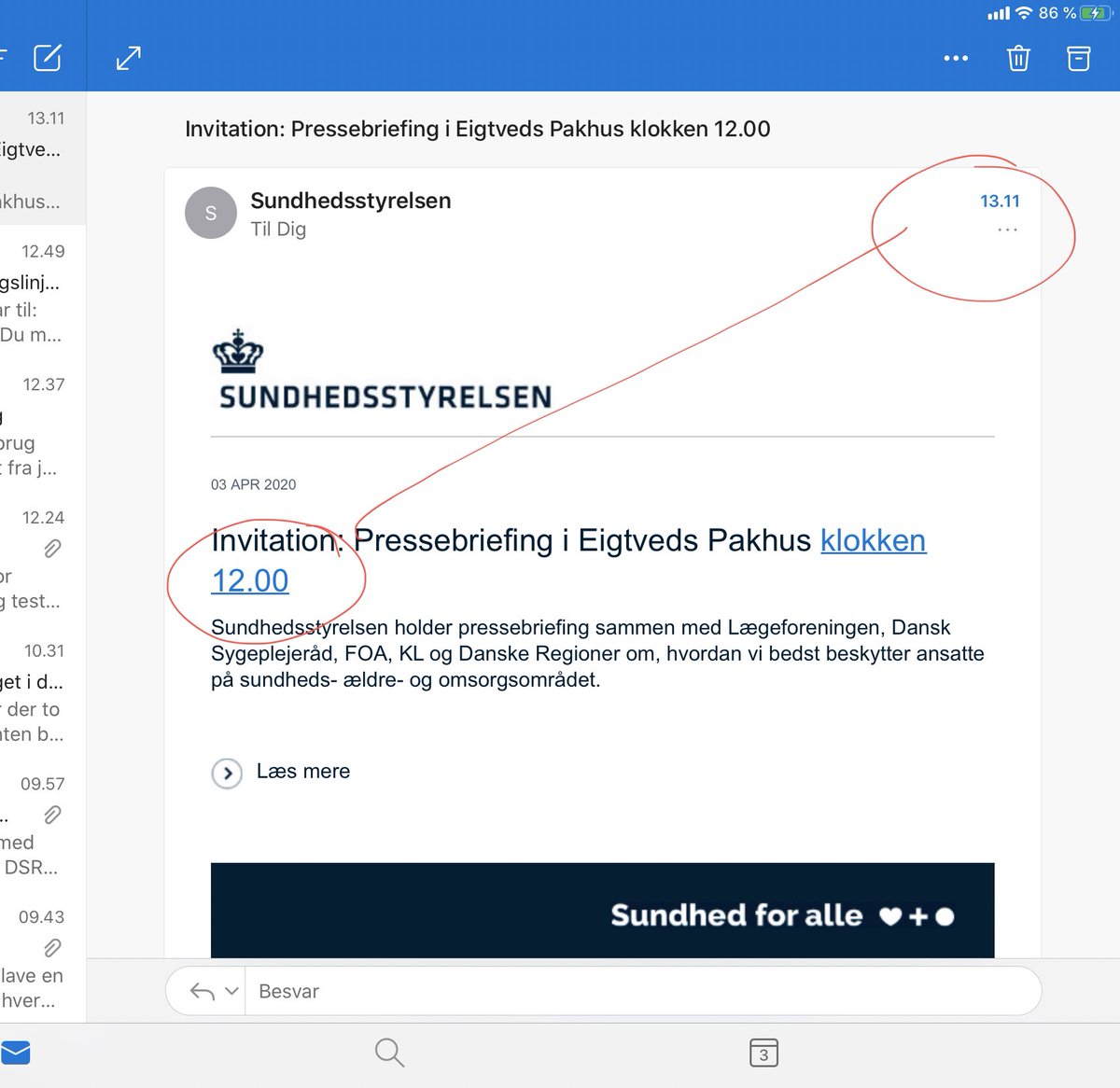Viewport: 1120px width, 1088px height.
Task: Click the 'Sundhed for alle' banner
Action: pos(602,911)
